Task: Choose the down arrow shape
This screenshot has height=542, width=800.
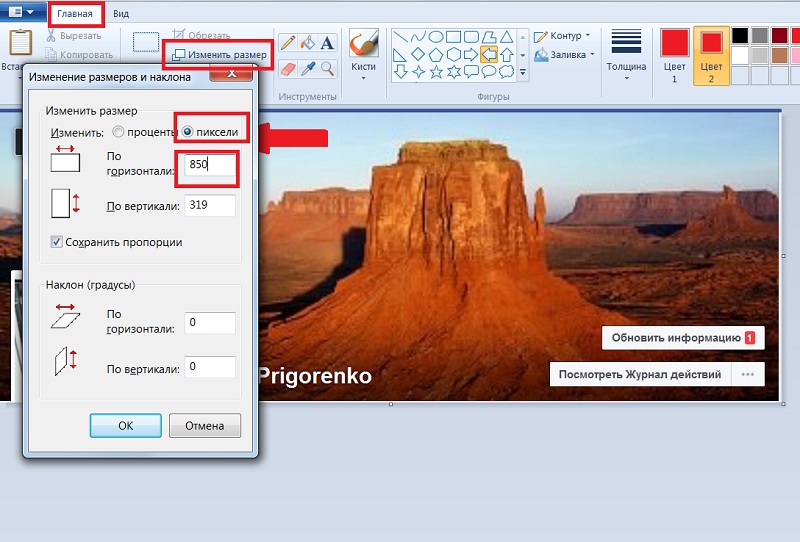Action: pos(401,71)
